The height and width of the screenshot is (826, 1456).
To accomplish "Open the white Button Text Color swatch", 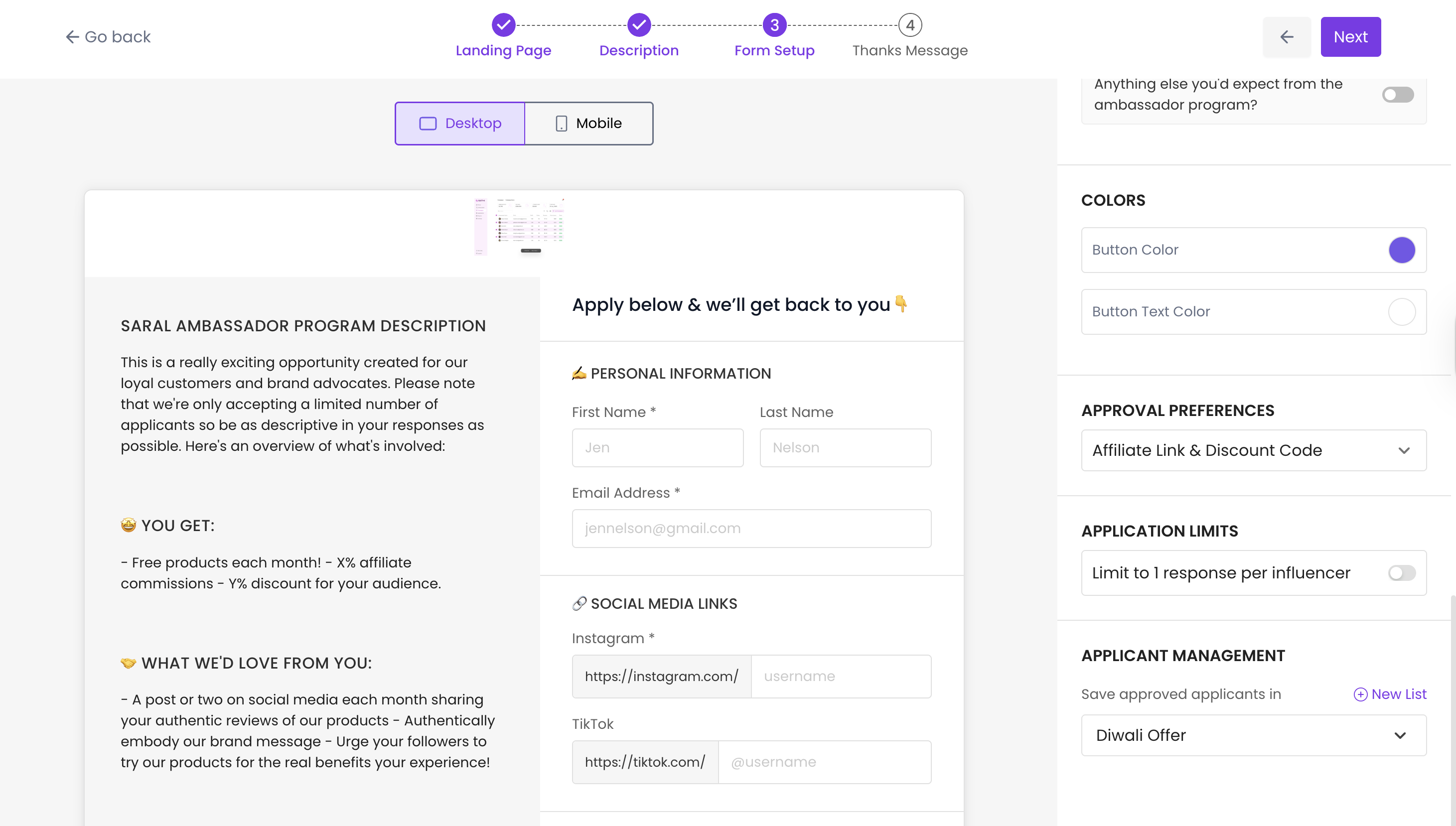I will tap(1401, 311).
